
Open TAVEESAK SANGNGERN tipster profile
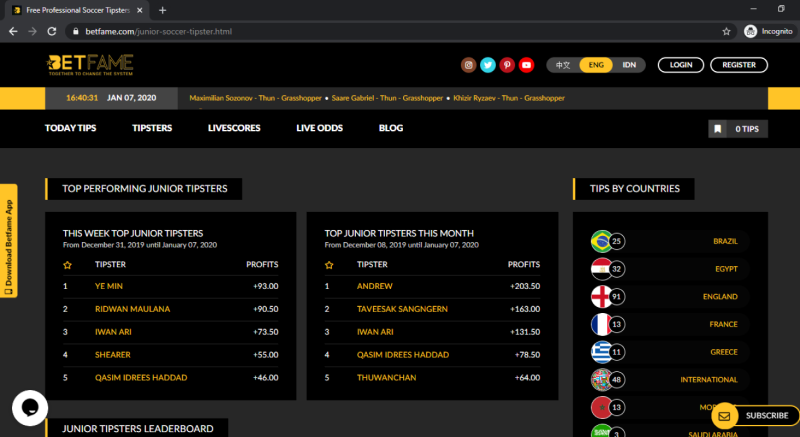coord(402,309)
